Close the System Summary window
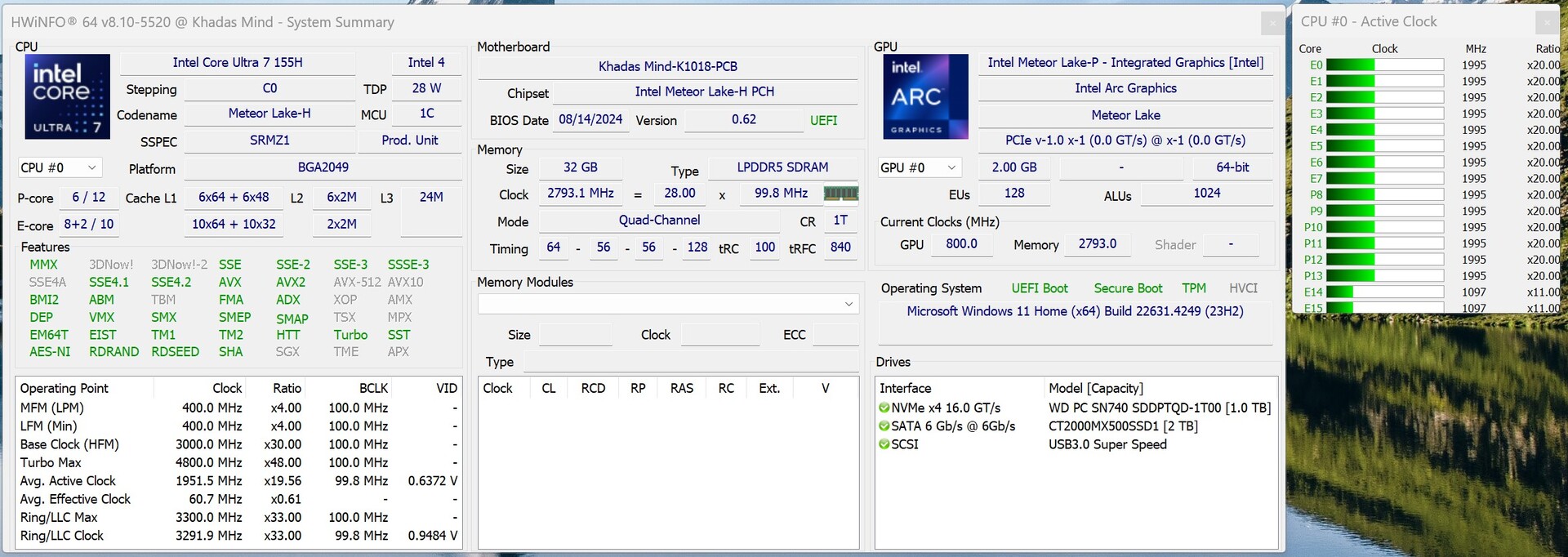 pos(1272,23)
